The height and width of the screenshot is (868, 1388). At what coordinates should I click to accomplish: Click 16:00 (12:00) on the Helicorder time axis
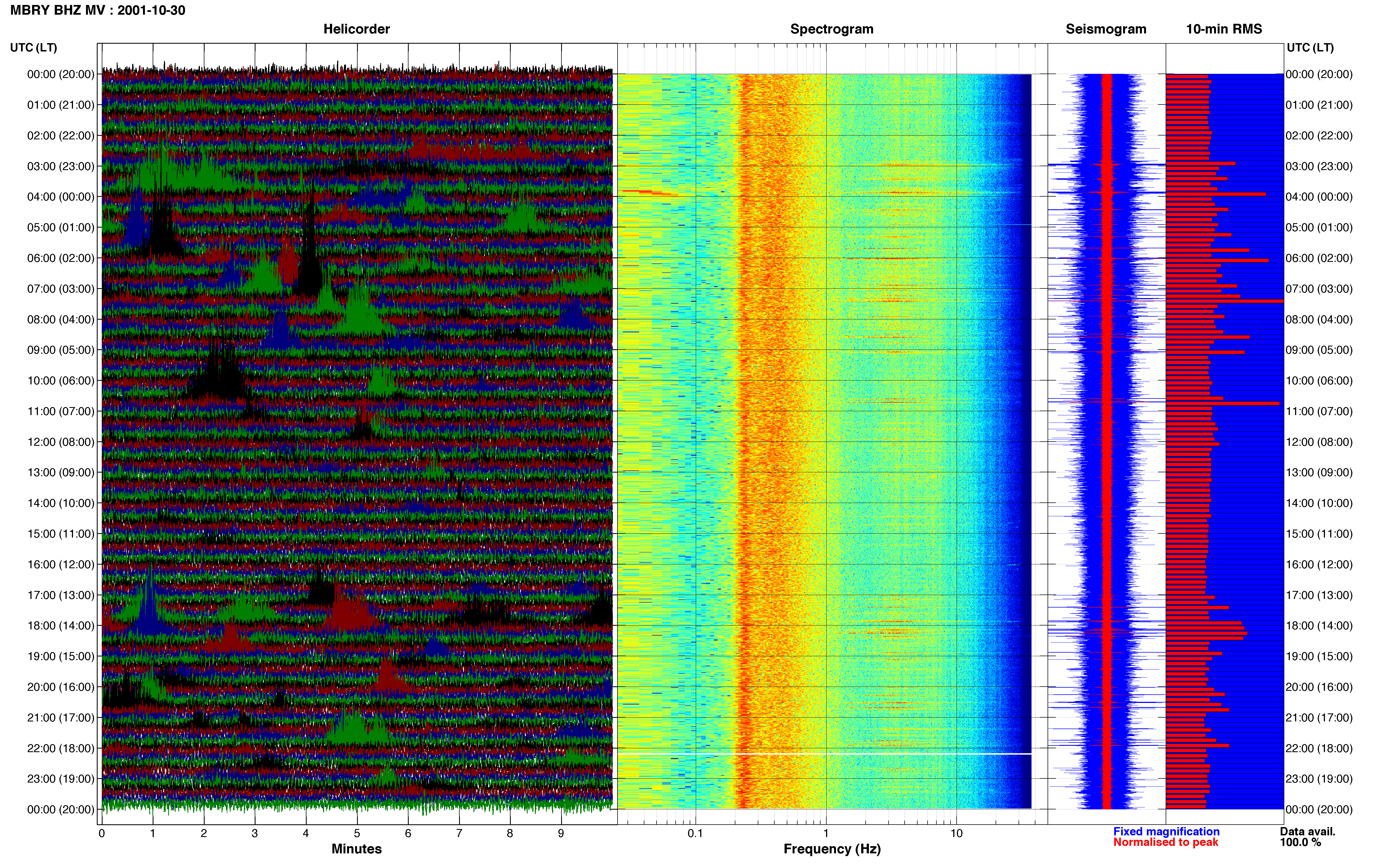point(61,564)
